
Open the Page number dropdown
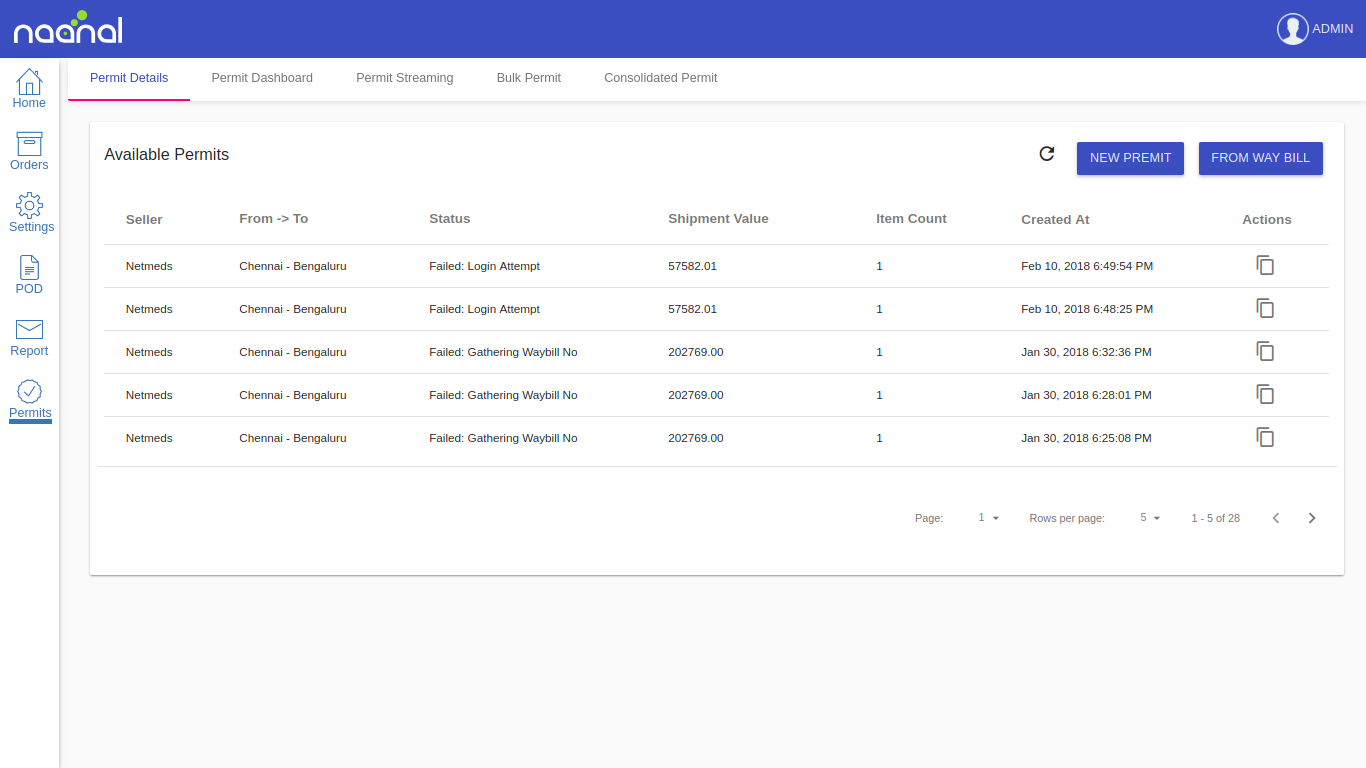[x=988, y=517]
